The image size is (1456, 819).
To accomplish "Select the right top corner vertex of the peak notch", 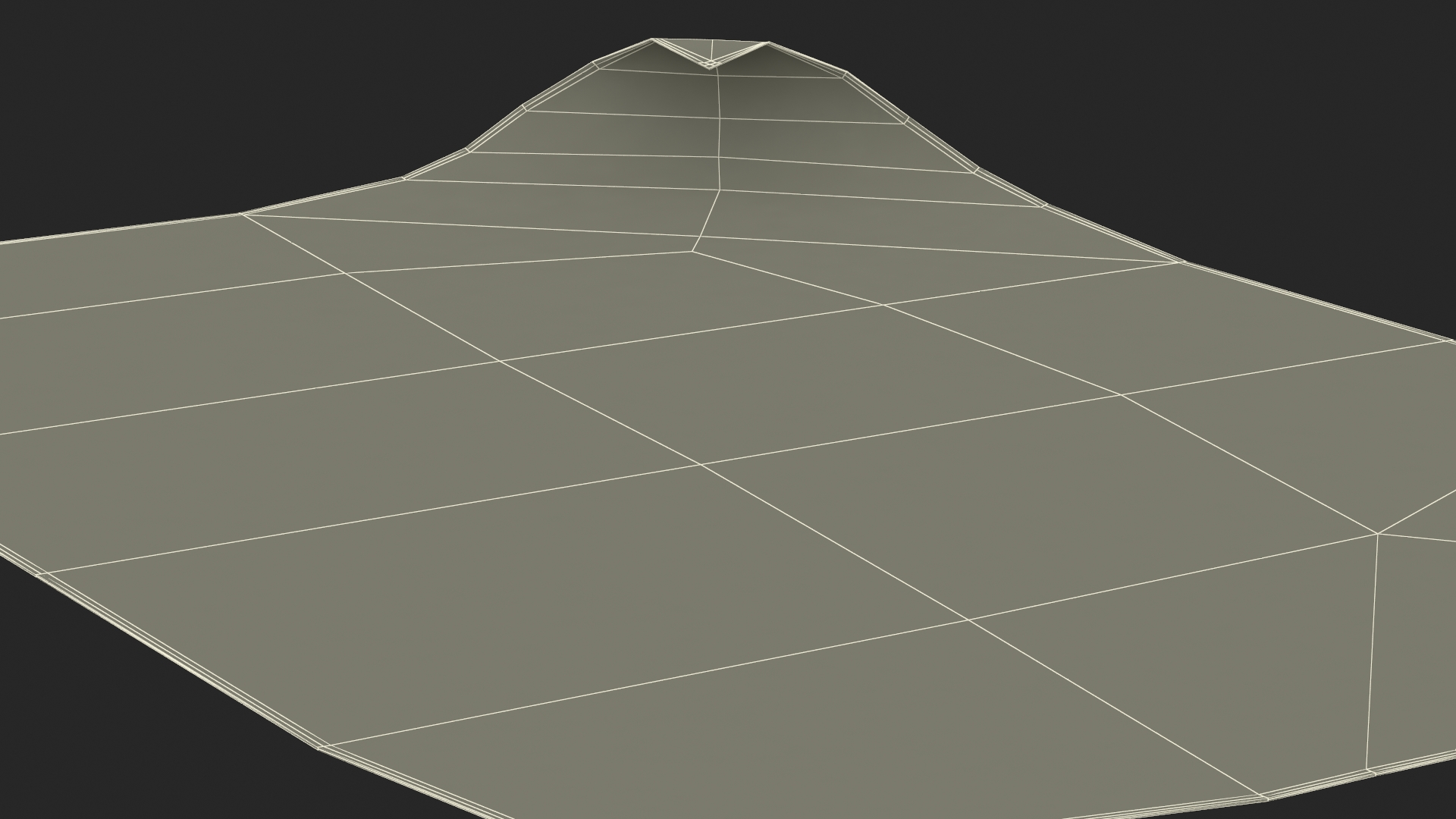I will click(x=767, y=43).
